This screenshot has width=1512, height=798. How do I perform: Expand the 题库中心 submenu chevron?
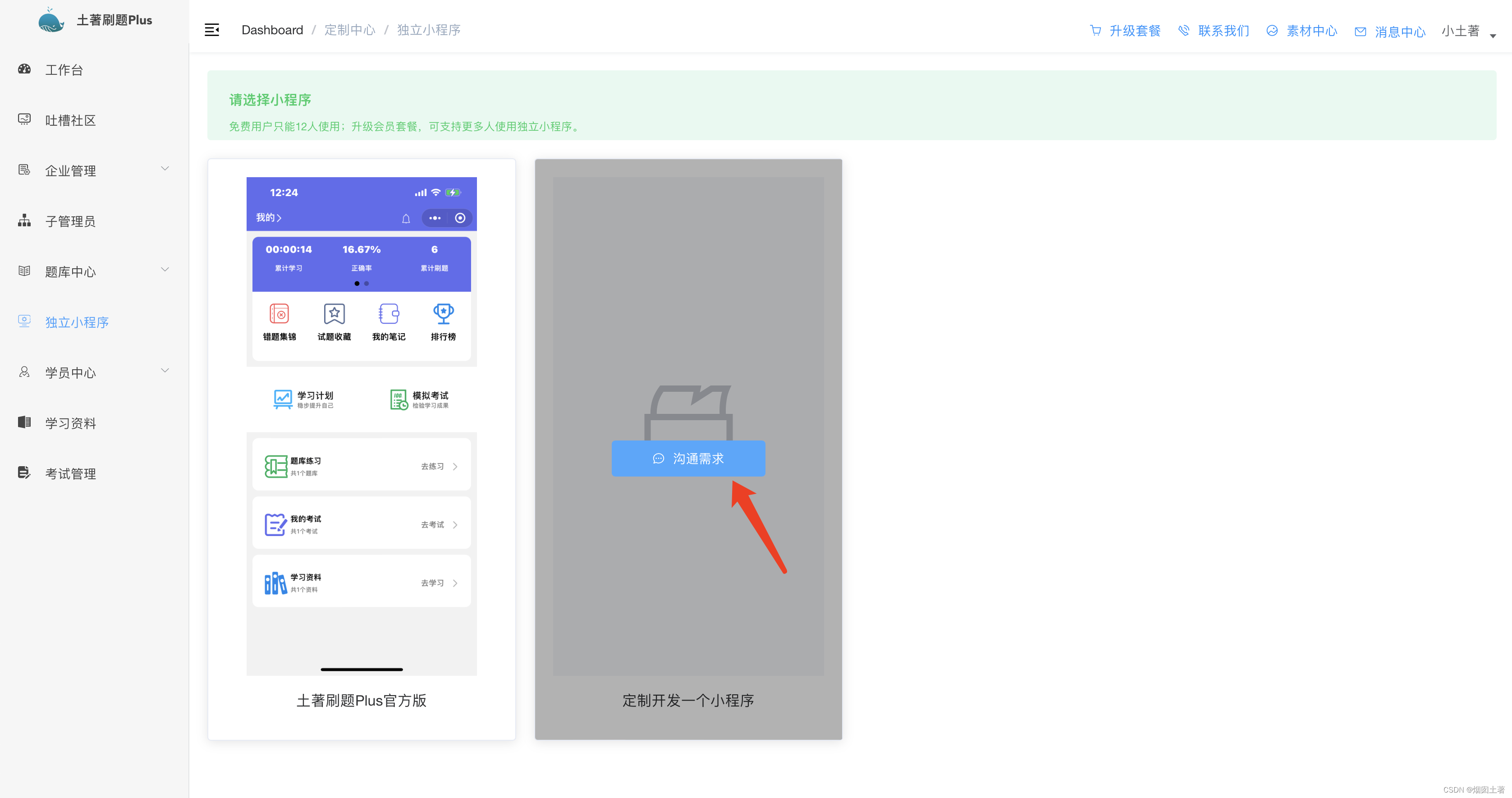165,270
